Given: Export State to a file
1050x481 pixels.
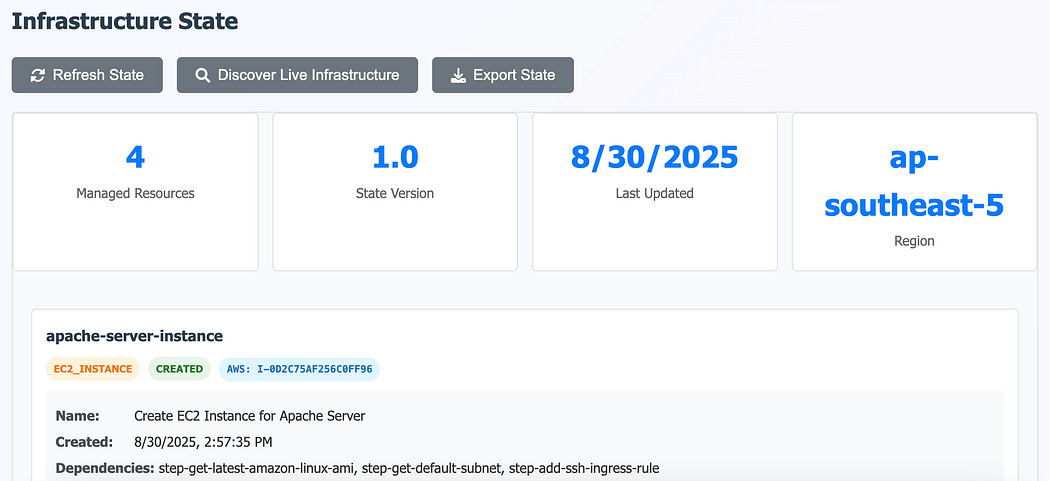Looking at the screenshot, I should click(x=503, y=75).
